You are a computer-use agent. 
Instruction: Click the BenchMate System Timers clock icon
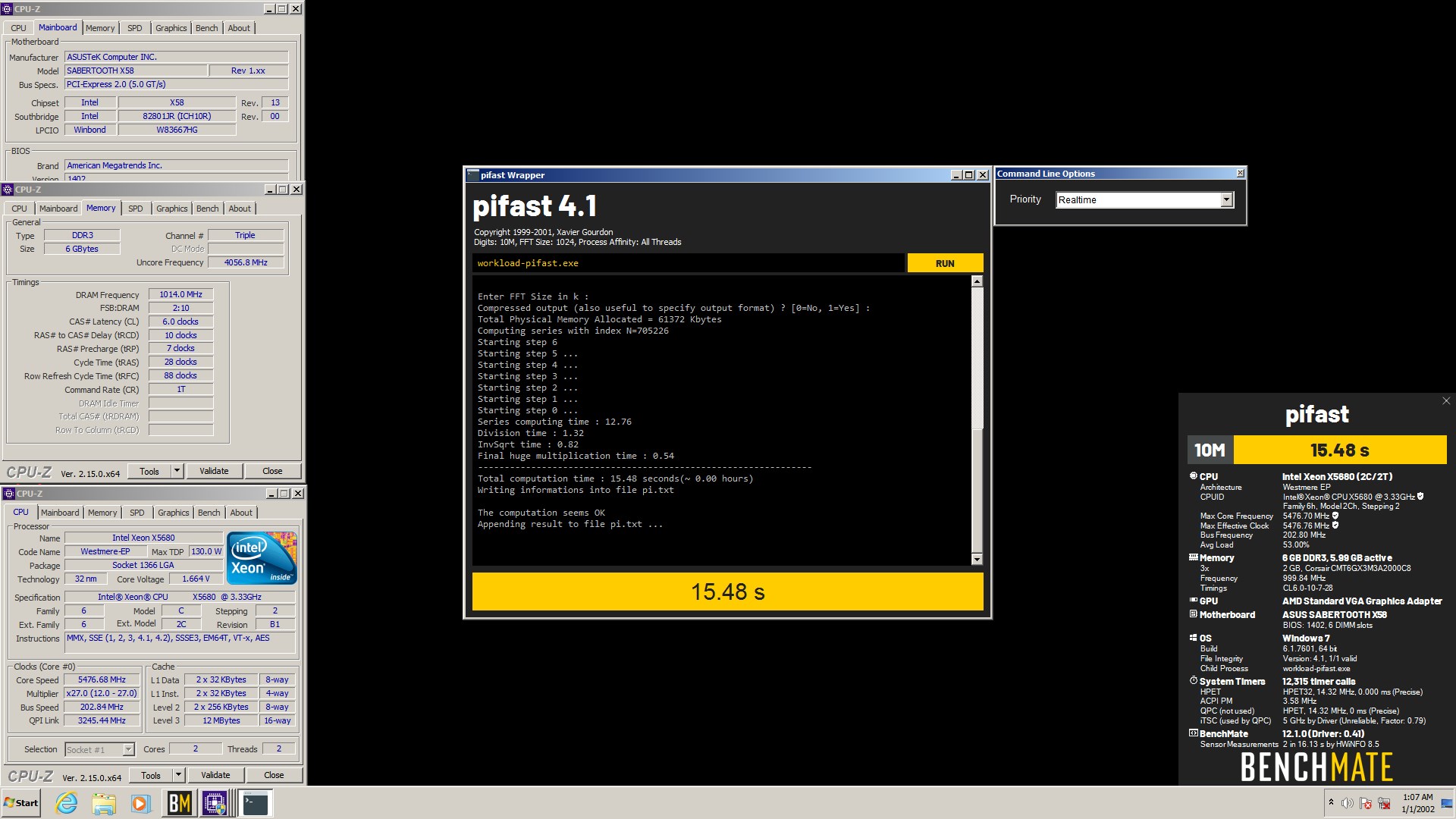click(1194, 681)
